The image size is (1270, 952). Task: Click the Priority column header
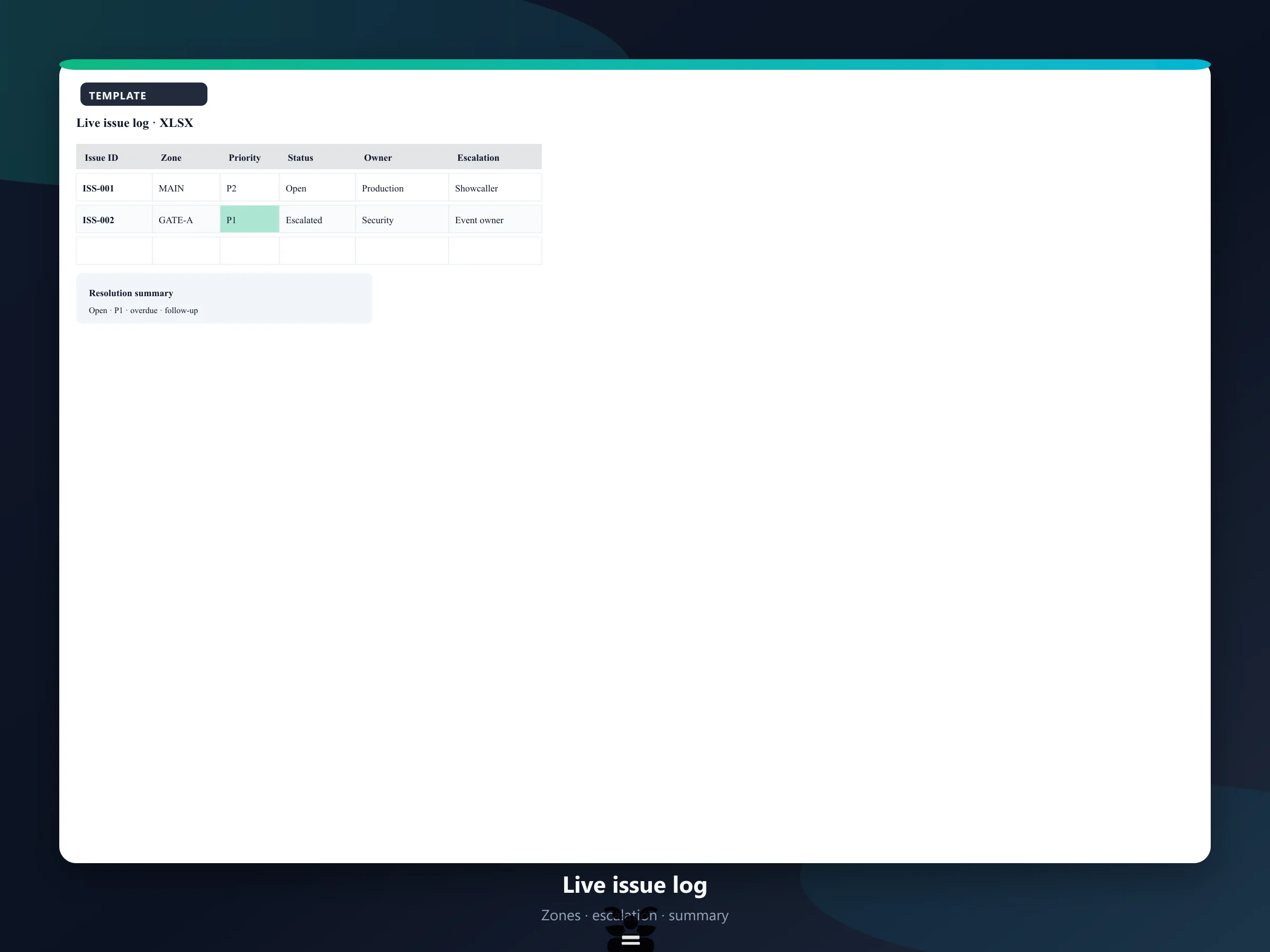(250, 157)
